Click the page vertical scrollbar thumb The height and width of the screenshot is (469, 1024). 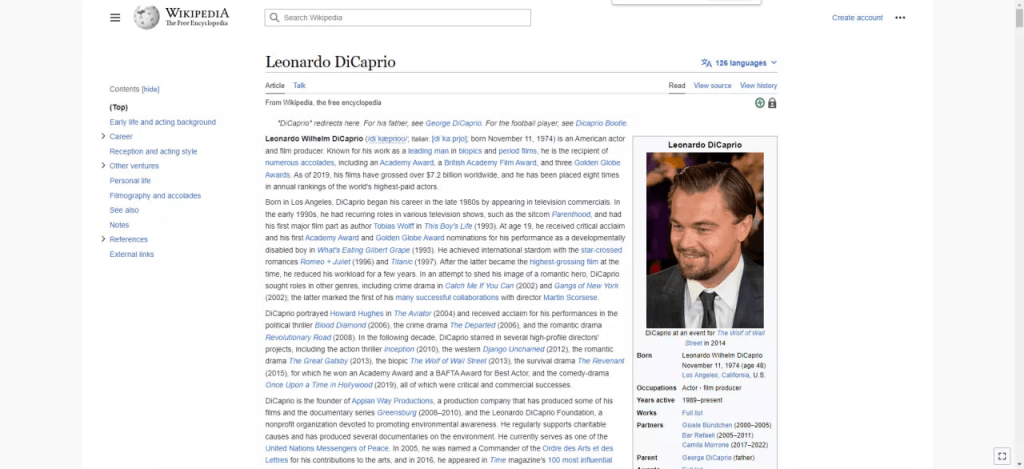click(1019, 16)
